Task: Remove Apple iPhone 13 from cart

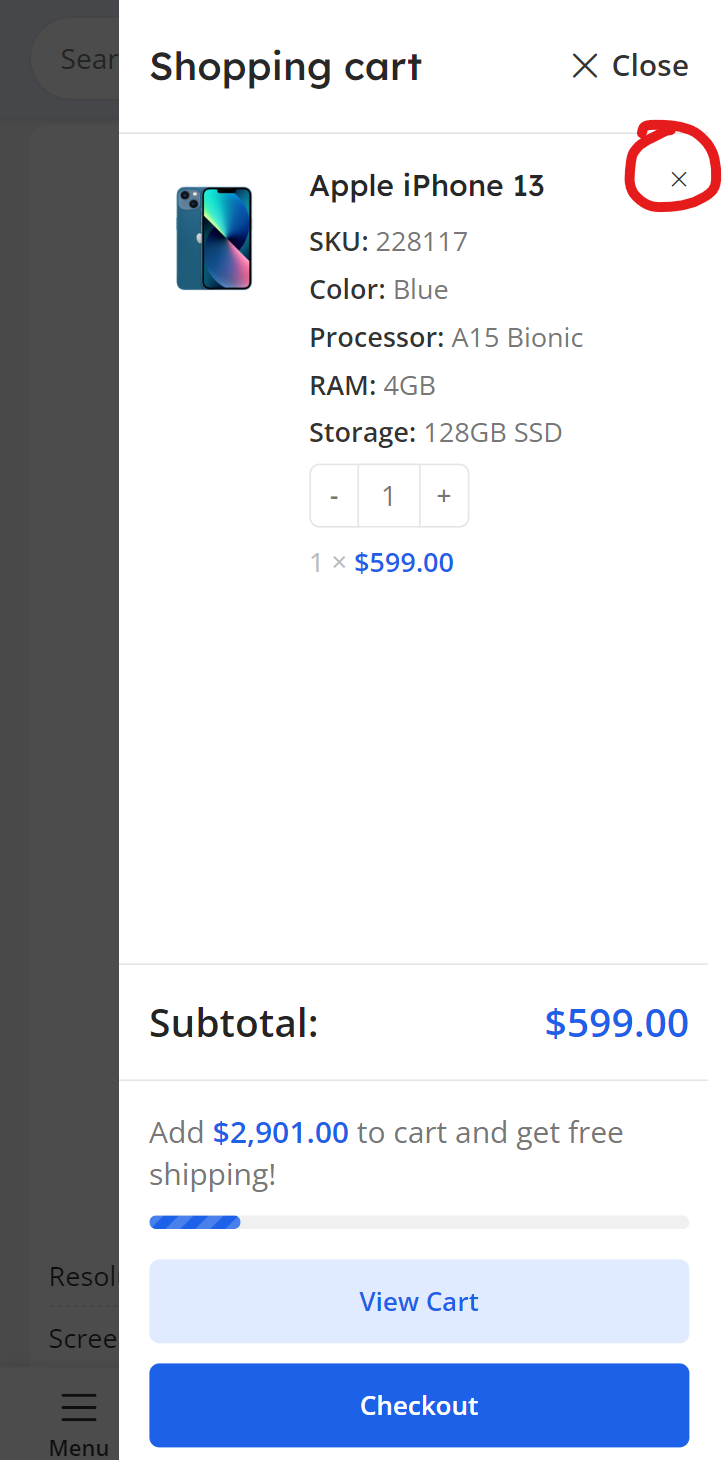Action: 679,179
